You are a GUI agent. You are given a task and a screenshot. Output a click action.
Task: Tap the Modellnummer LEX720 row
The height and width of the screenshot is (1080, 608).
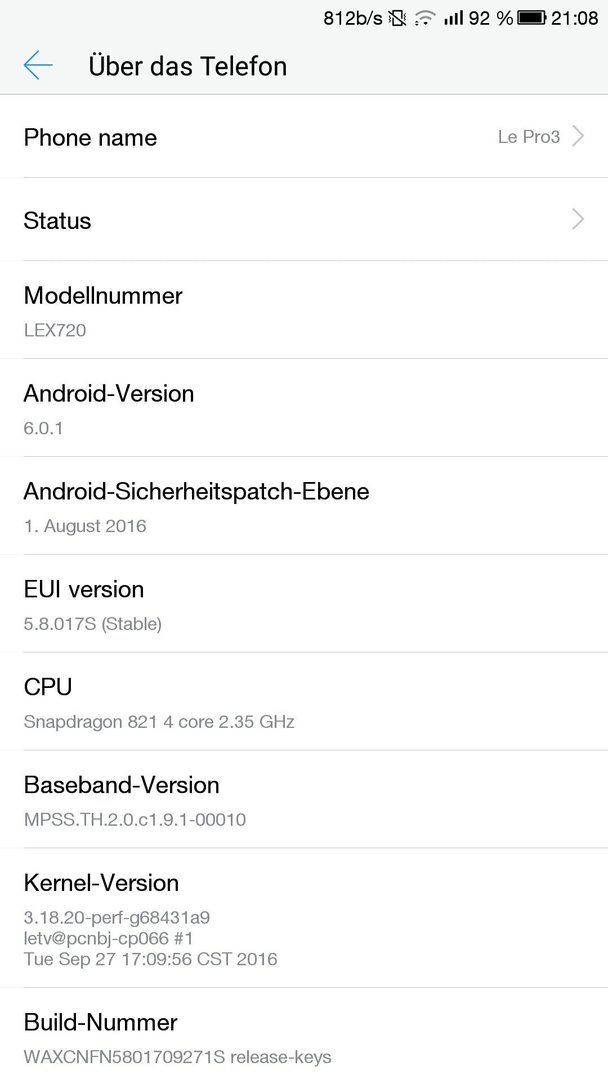coord(304,310)
